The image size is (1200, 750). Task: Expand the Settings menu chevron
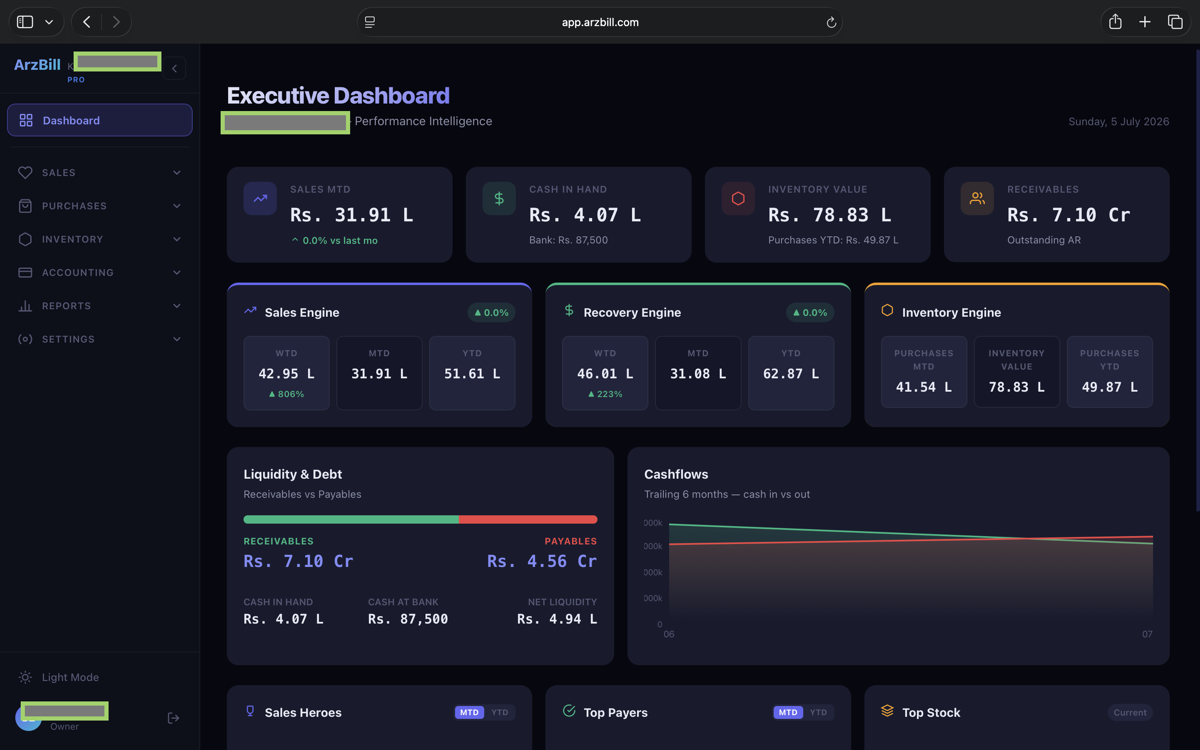click(177, 339)
